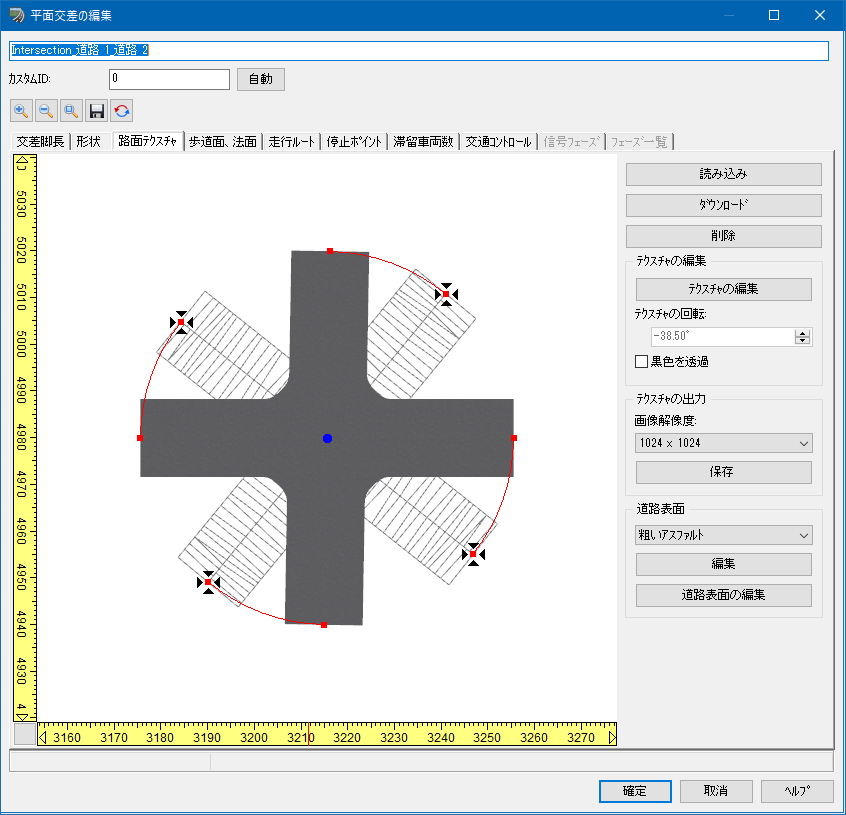Increase texture rotation with spinner up arrow

[801, 333]
